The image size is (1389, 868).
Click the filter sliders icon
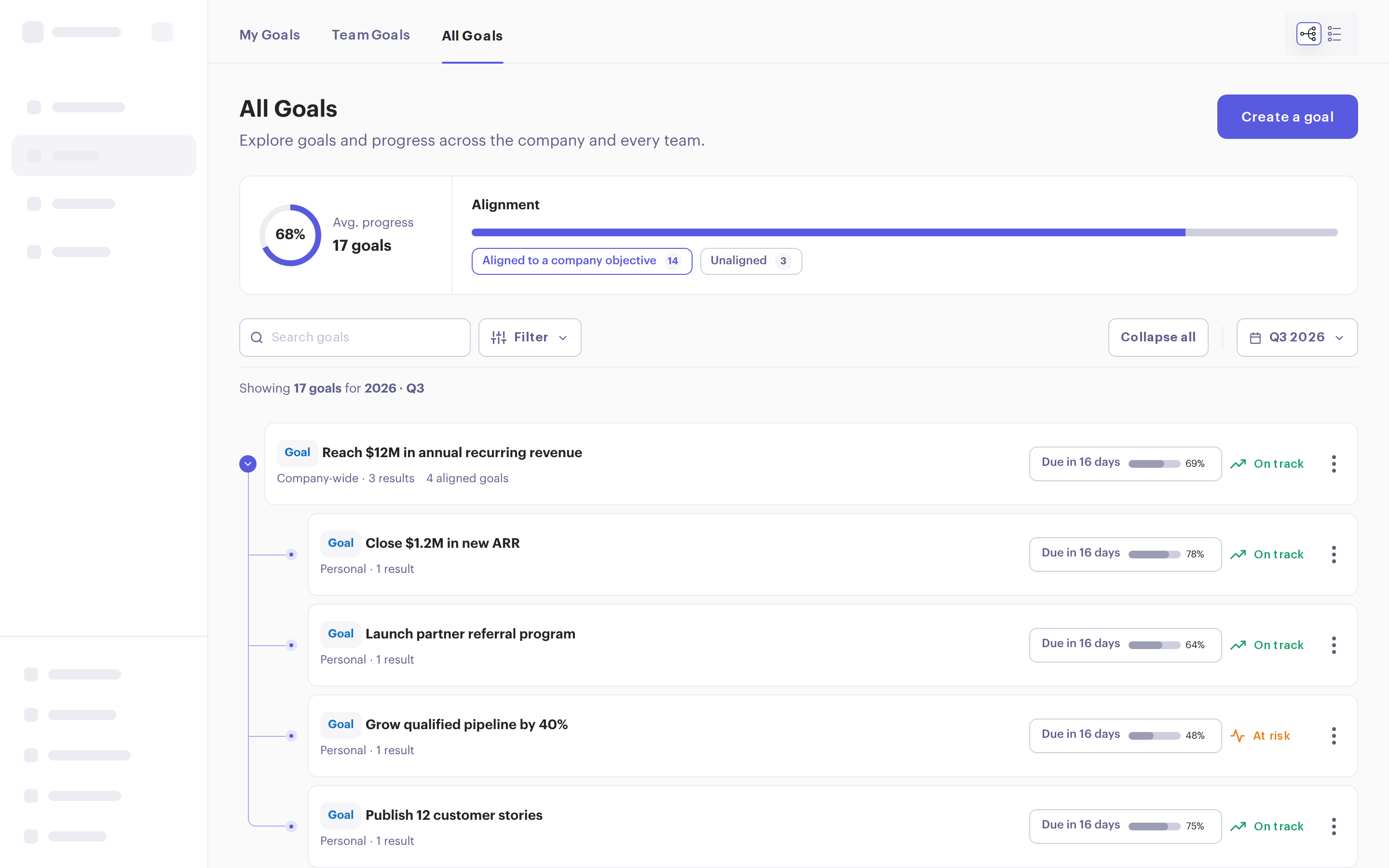click(x=498, y=338)
